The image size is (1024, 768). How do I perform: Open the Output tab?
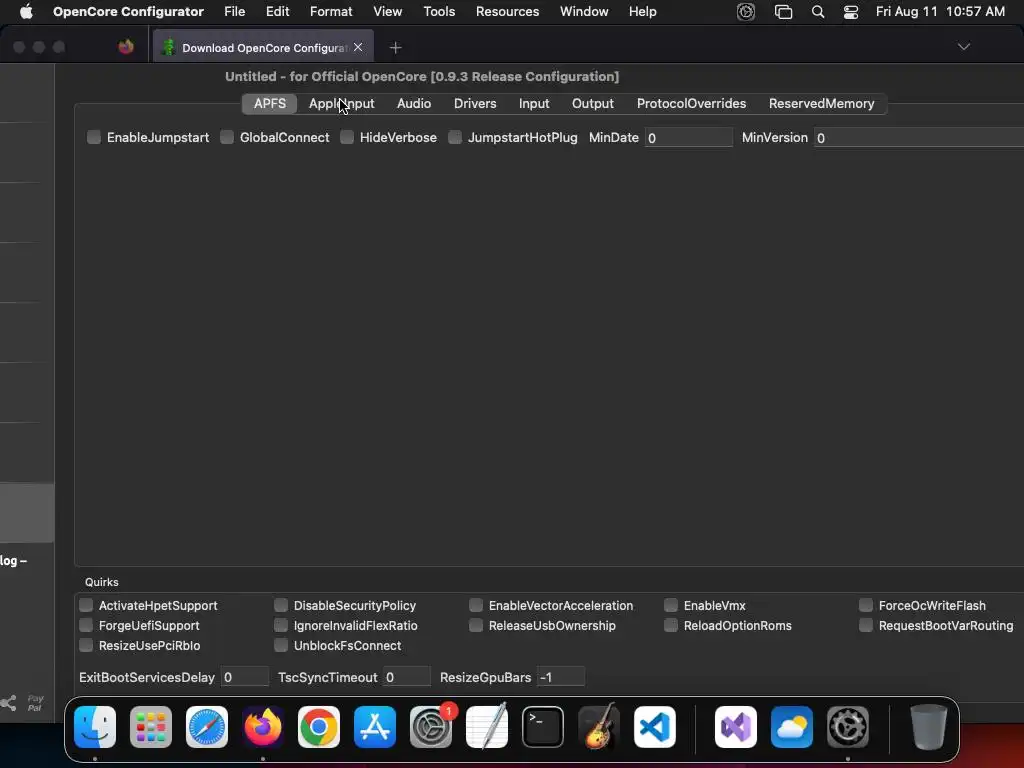[x=592, y=103]
